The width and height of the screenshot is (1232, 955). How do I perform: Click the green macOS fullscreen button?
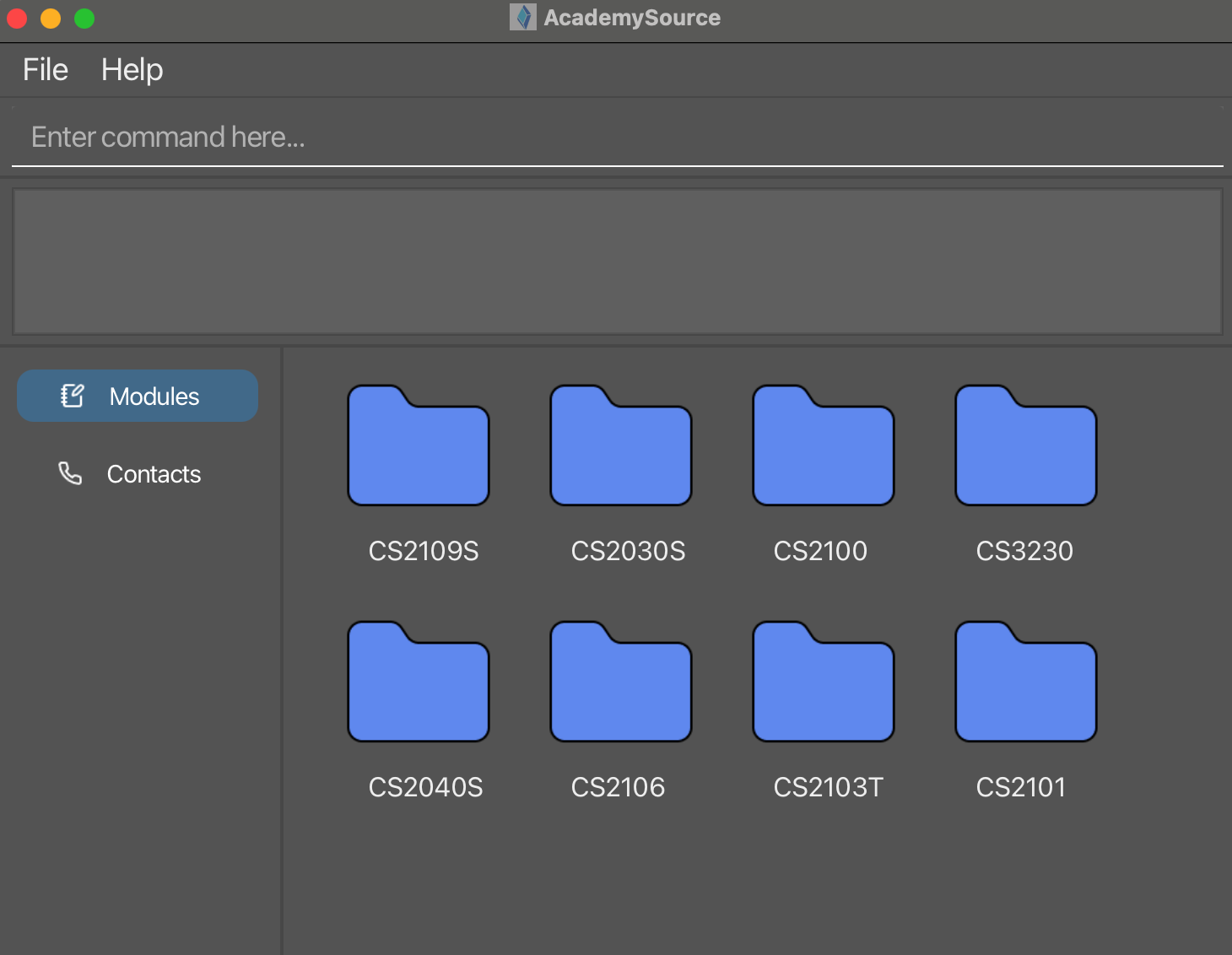[x=84, y=19]
